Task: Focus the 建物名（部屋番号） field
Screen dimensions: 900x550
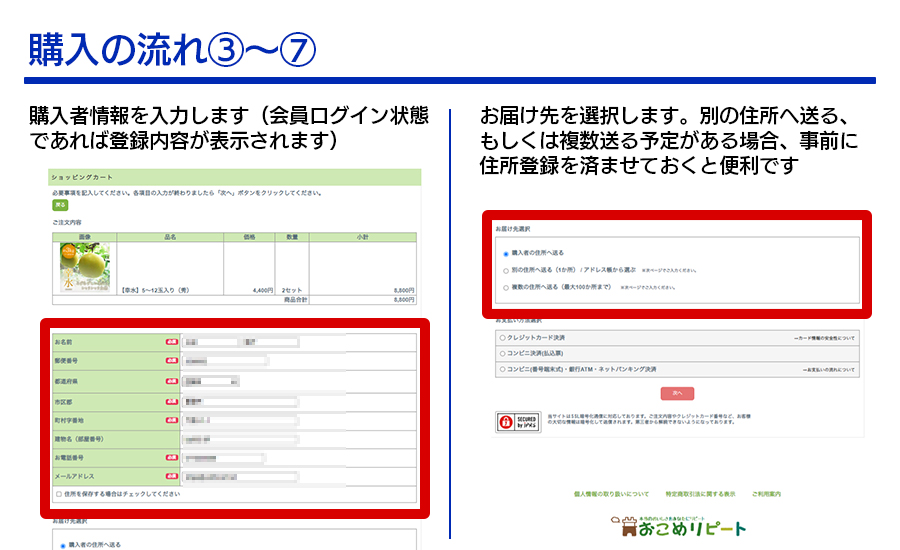Action: [241, 439]
